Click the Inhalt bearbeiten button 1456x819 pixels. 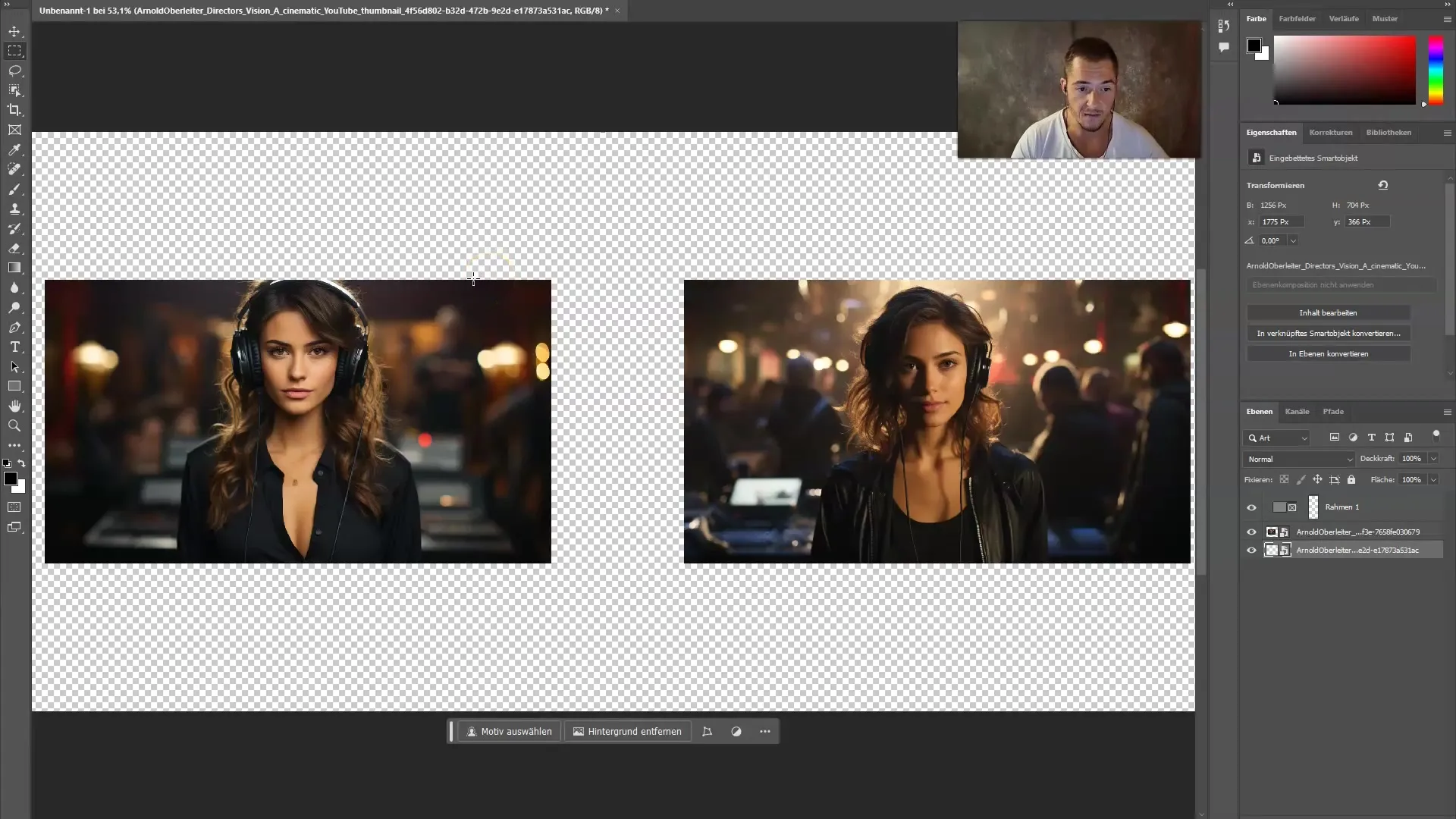[1328, 312]
